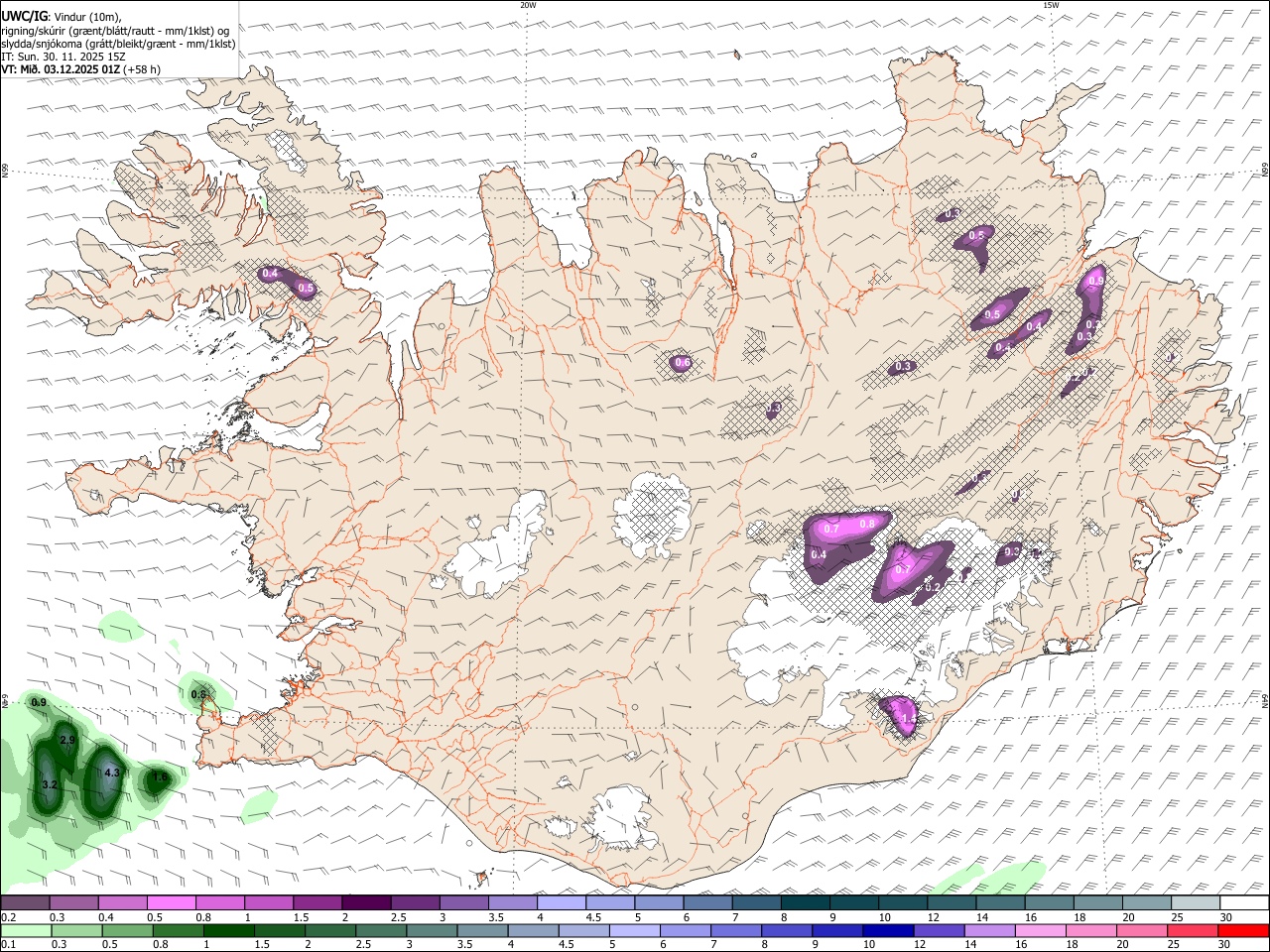Image resolution: width=1270 pixels, height=952 pixels.
Task: Click the 'rigning/skúrir' legend description line
Action: (115, 31)
